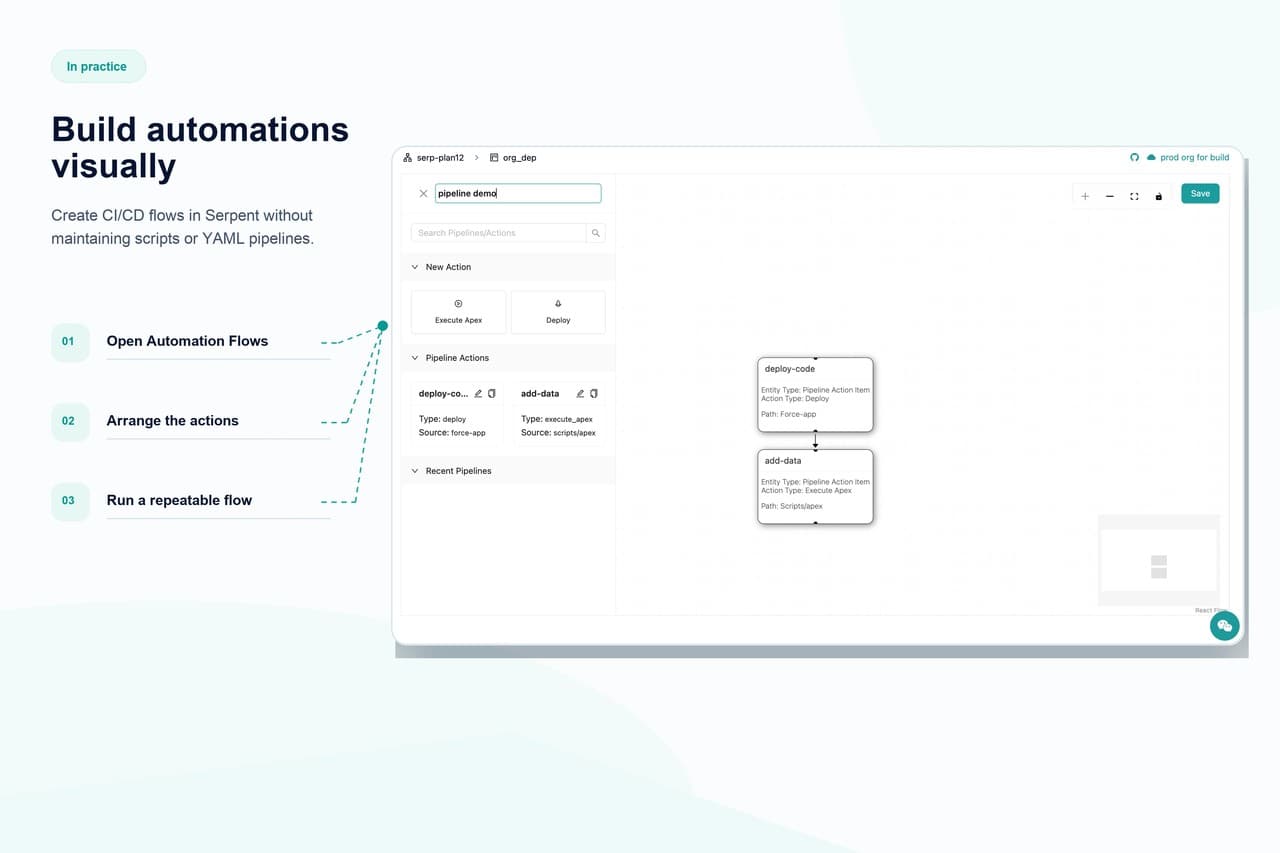The height and width of the screenshot is (853, 1280).
Task: Click the Build automations visually heading
Action: [200, 148]
